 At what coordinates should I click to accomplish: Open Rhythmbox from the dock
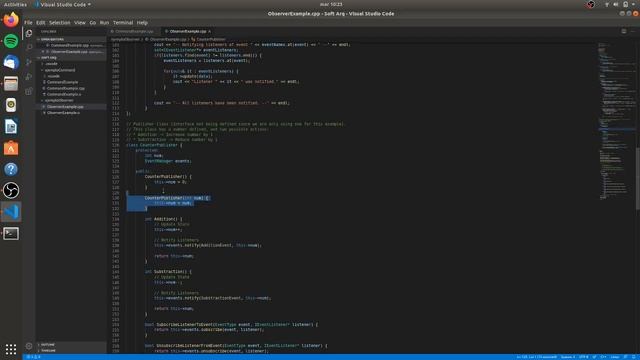pos(11,105)
